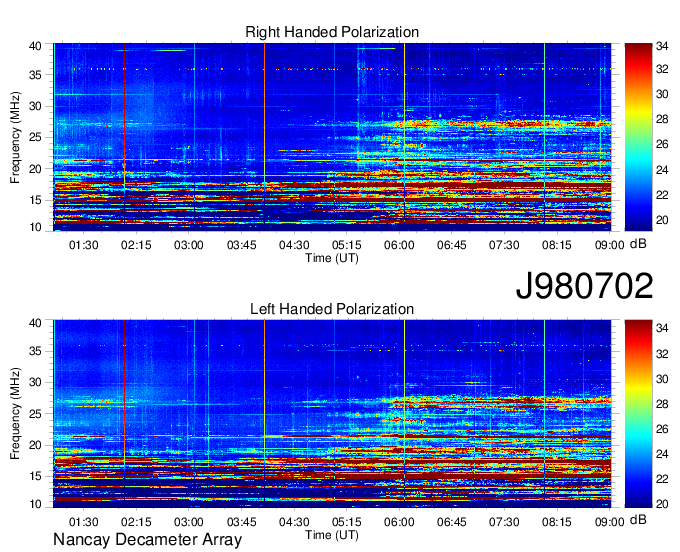The width and height of the screenshot is (680, 552).
Task: Click the 40 MHz tick of the right-handed plot
Action: (x=35, y=46)
